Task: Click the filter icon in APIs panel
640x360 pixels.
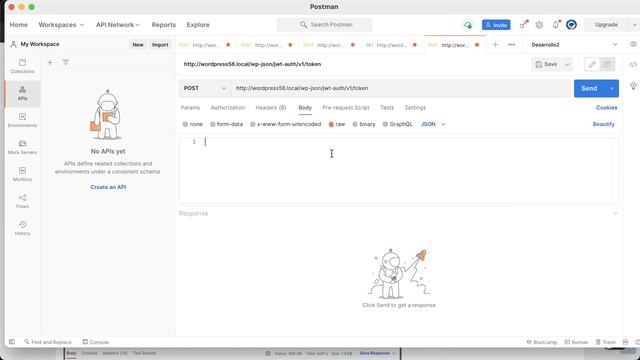Action: [x=65, y=62]
